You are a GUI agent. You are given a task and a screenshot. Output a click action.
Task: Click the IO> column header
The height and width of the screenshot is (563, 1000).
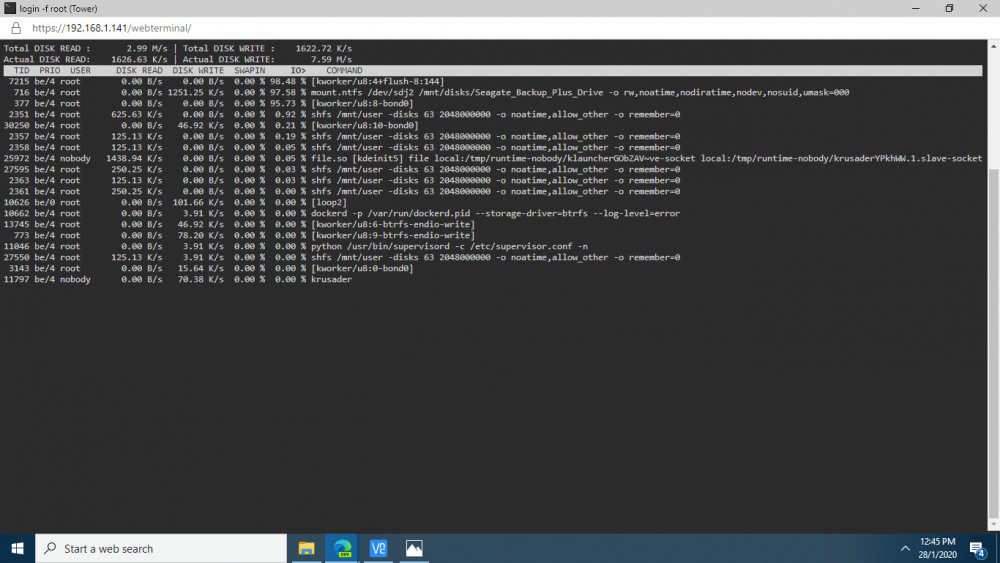click(298, 71)
